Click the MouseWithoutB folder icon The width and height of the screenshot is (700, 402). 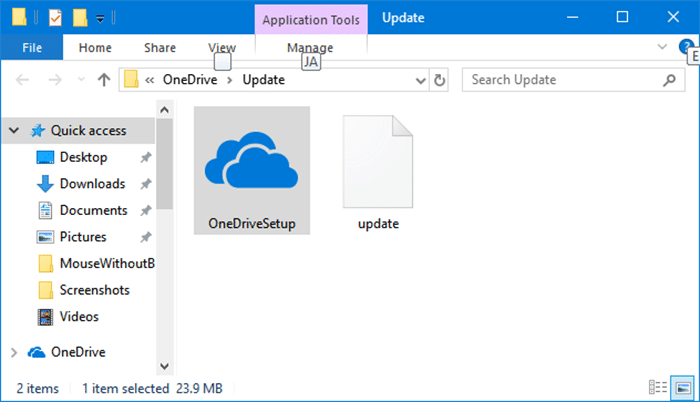click(46, 264)
